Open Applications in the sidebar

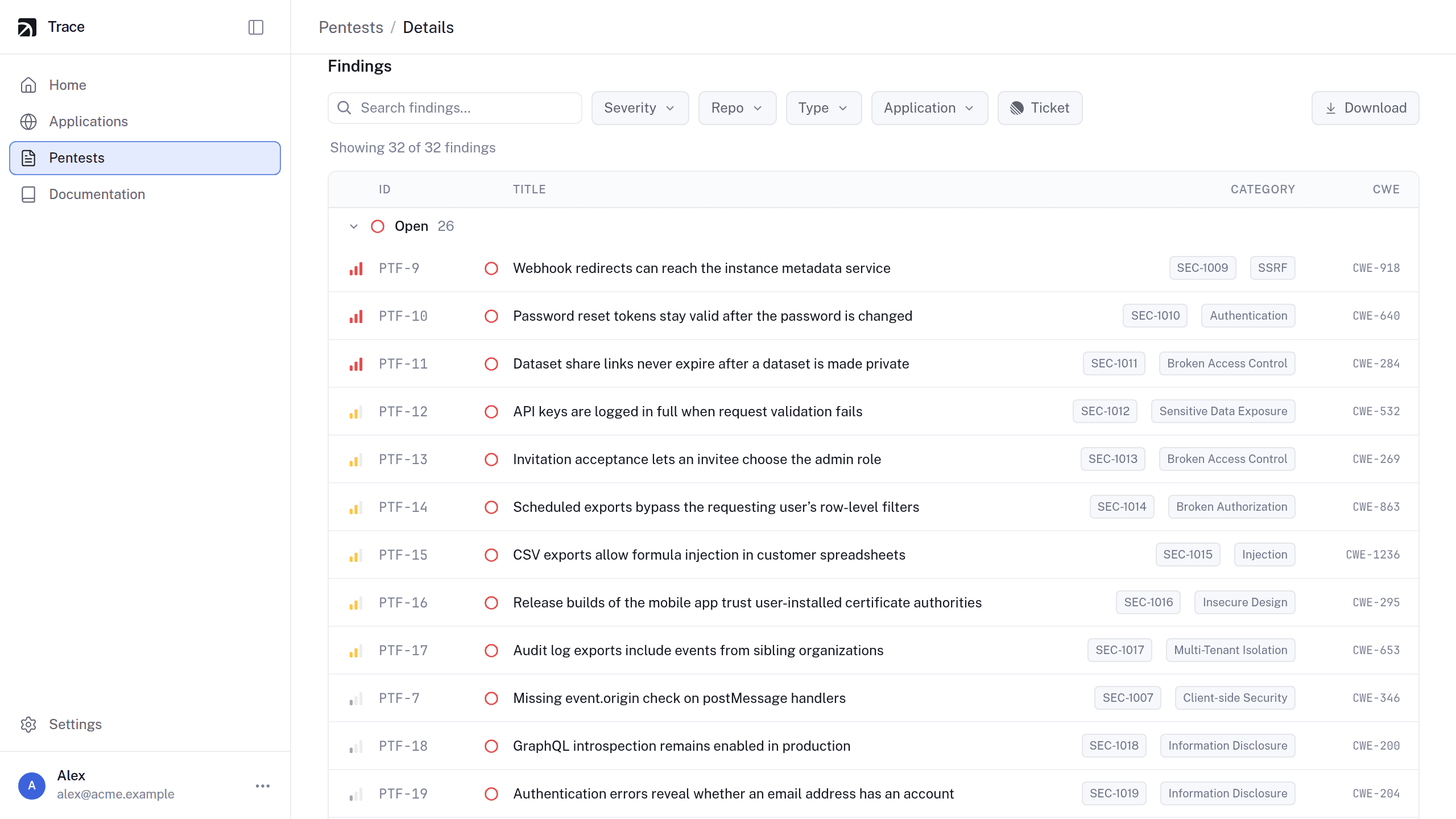(145, 121)
